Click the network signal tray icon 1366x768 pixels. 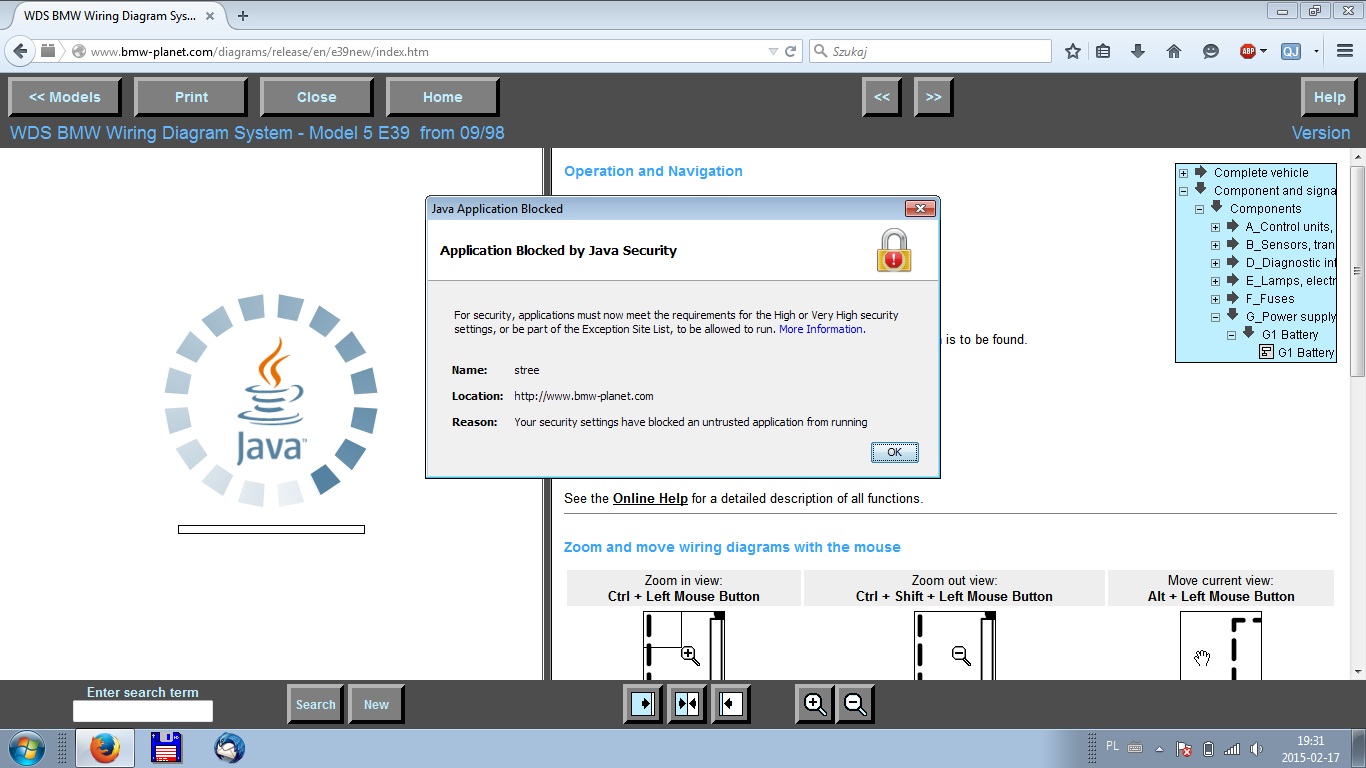[x=1232, y=748]
